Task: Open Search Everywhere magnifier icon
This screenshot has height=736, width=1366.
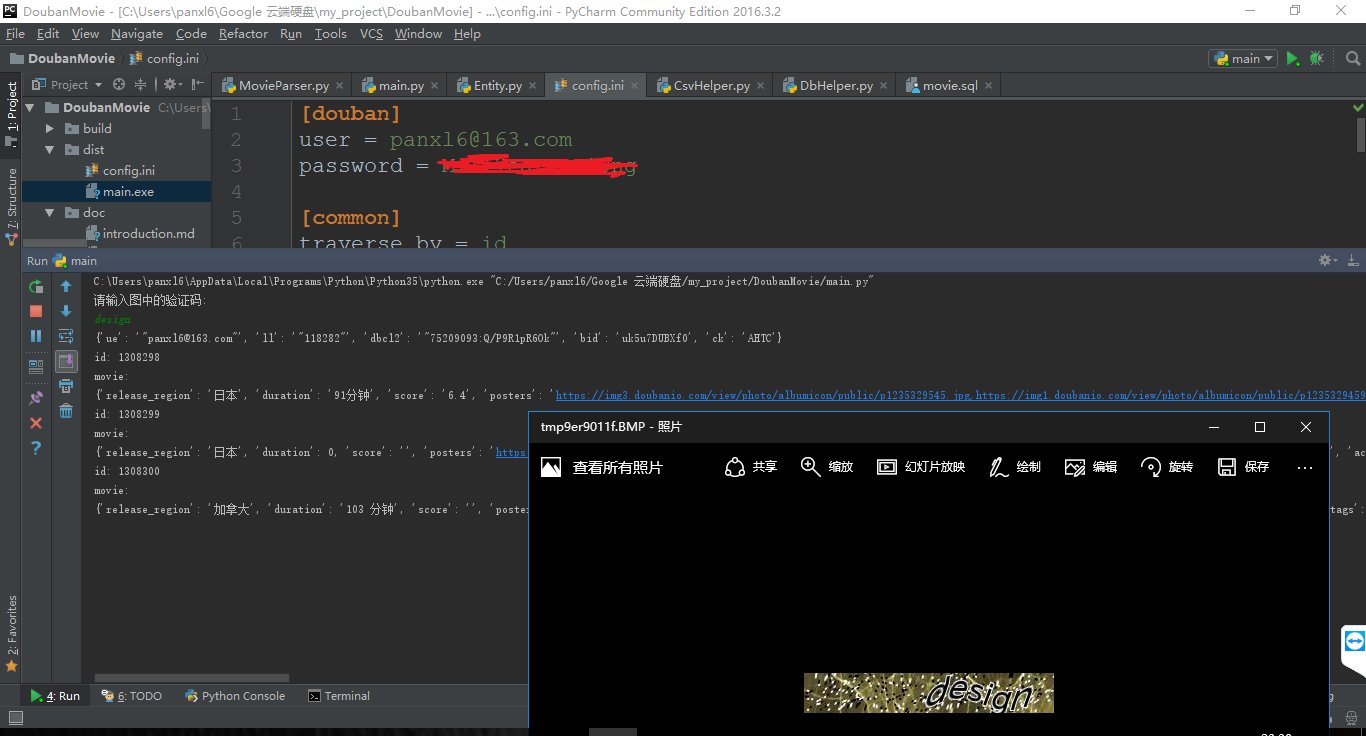Action: pos(1352,59)
